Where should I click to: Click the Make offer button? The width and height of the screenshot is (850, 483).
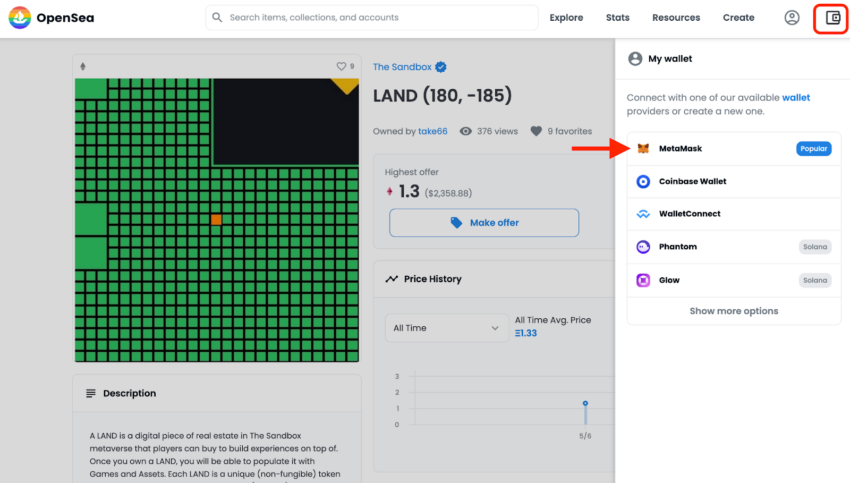pos(484,223)
